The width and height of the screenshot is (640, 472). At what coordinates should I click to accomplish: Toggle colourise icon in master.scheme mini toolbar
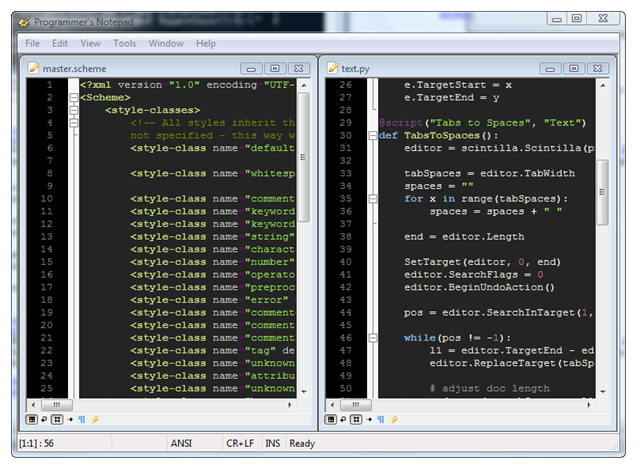tap(32, 419)
